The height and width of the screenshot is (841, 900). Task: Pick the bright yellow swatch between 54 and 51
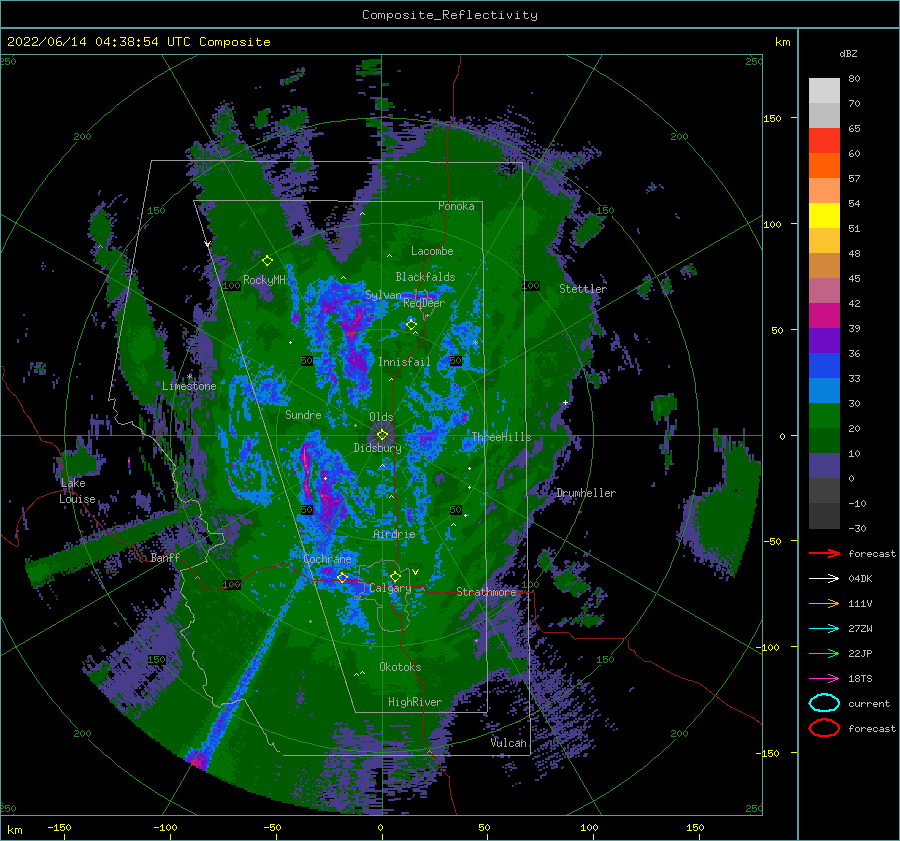tap(824, 216)
